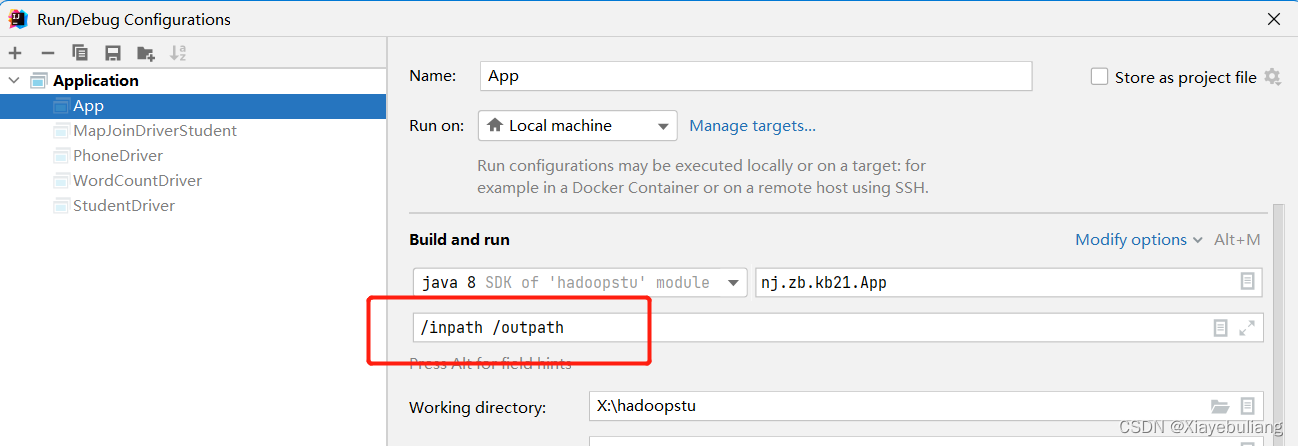Open the java 8 SDK module dropdown

[x=580, y=283]
